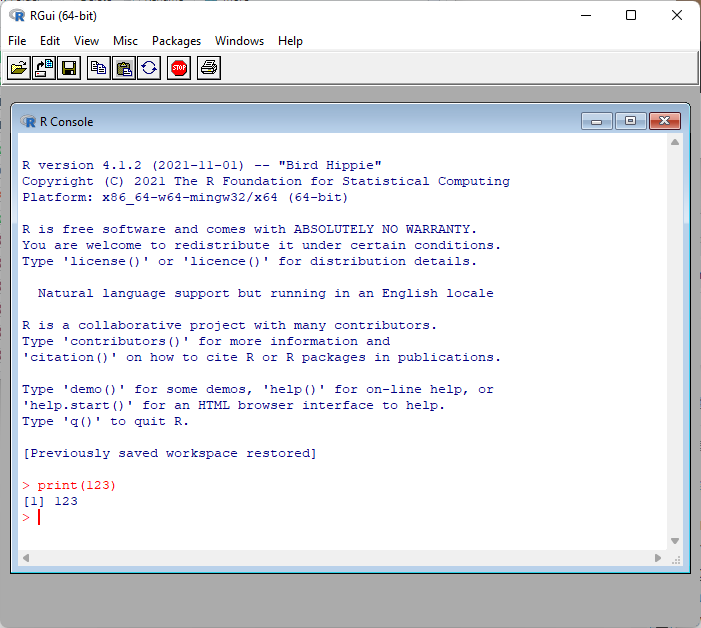Open the View menu
Image resolution: width=701 pixels, height=628 pixels.
tap(86, 41)
